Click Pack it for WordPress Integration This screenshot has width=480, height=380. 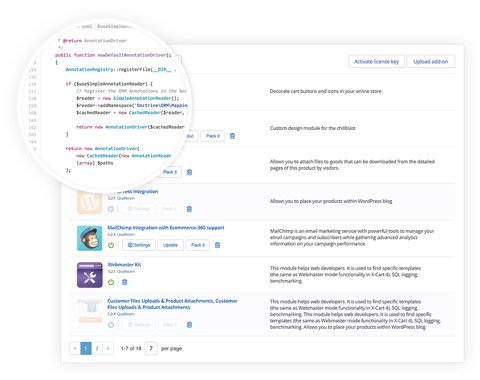170,209
